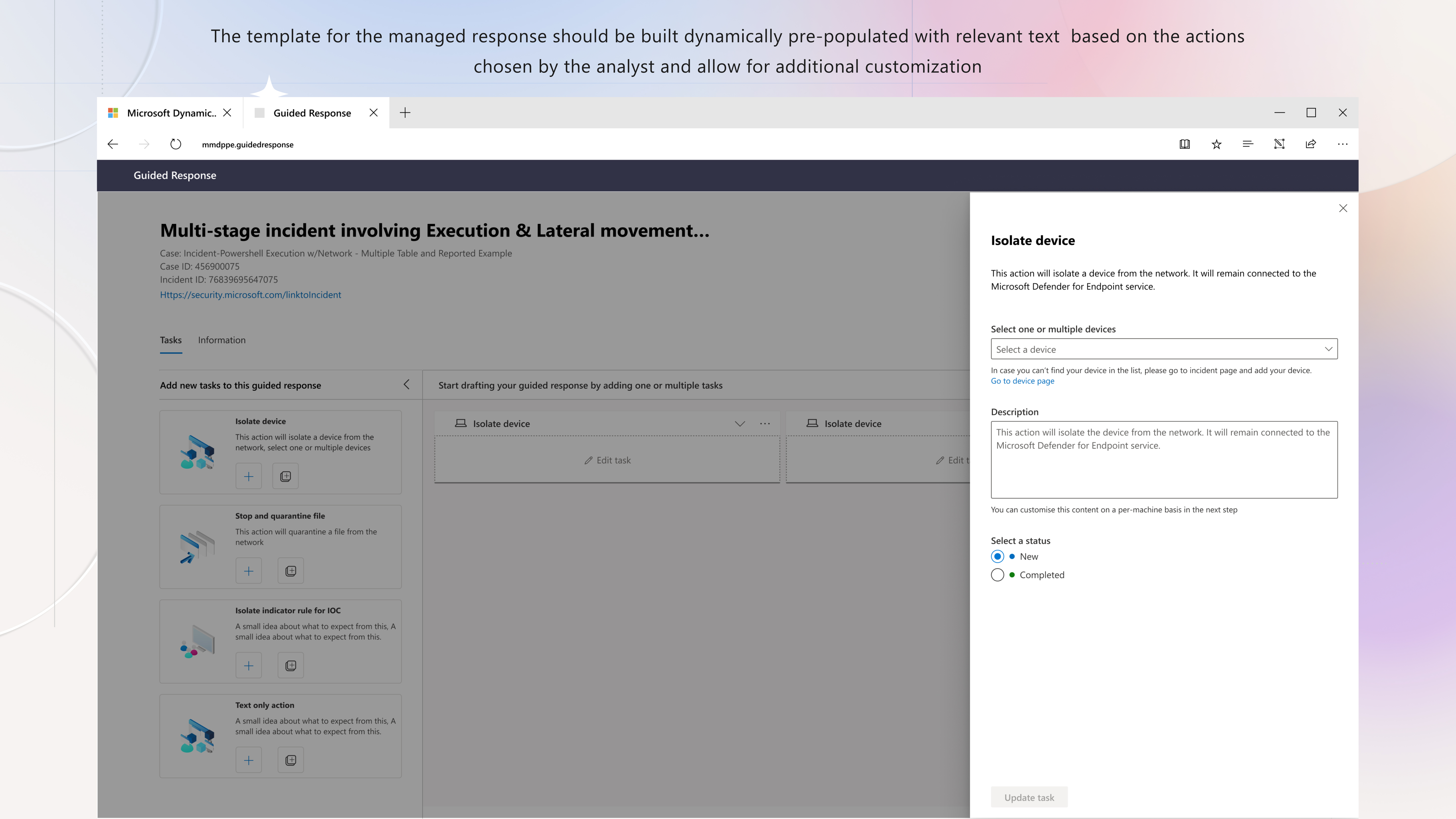Add Stop and quarantine file task

(x=249, y=571)
